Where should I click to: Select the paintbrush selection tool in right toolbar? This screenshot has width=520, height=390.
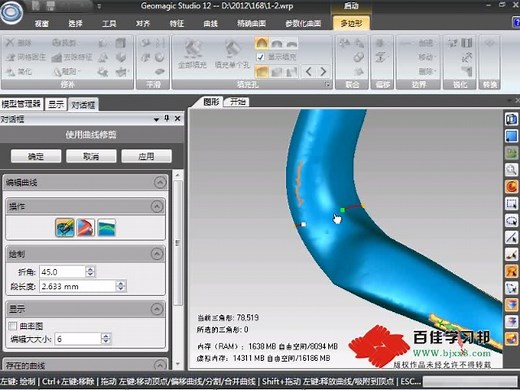[511, 254]
